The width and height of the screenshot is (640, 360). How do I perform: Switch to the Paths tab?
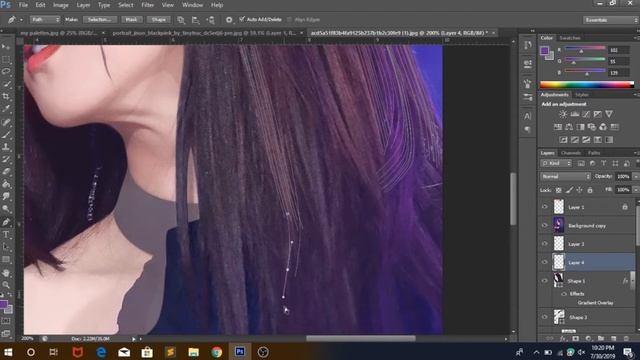pyautogui.click(x=594, y=153)
